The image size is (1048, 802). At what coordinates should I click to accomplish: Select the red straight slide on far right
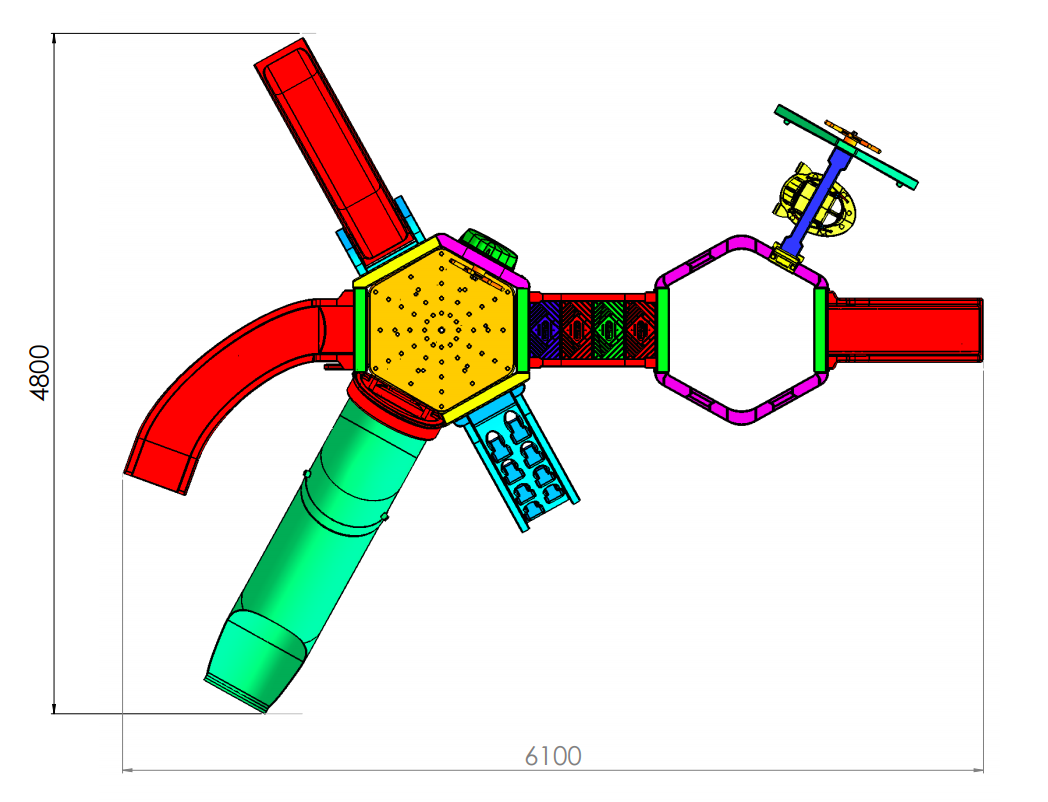905,328
